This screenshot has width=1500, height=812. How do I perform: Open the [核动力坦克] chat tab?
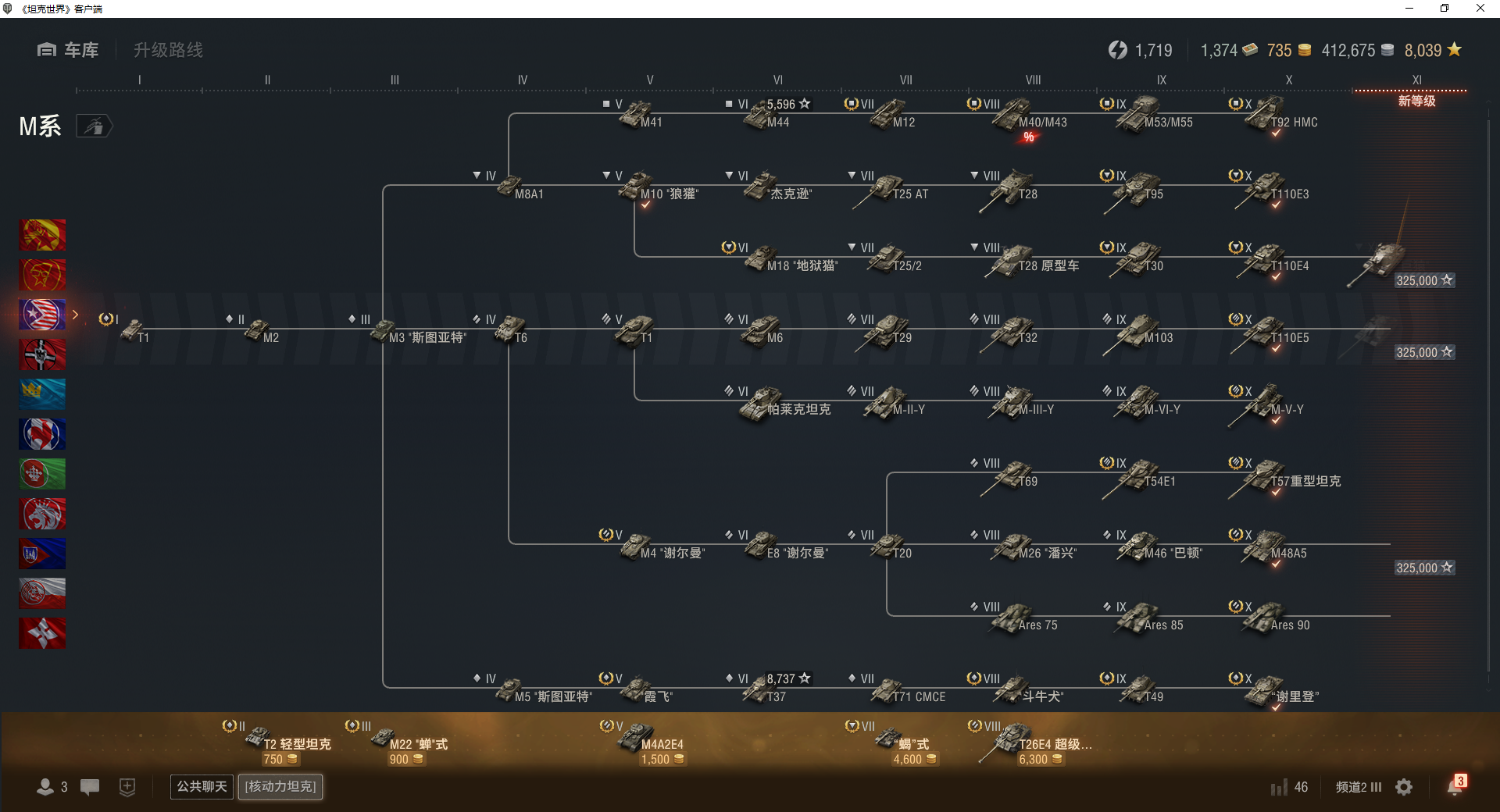click(280, 786)
